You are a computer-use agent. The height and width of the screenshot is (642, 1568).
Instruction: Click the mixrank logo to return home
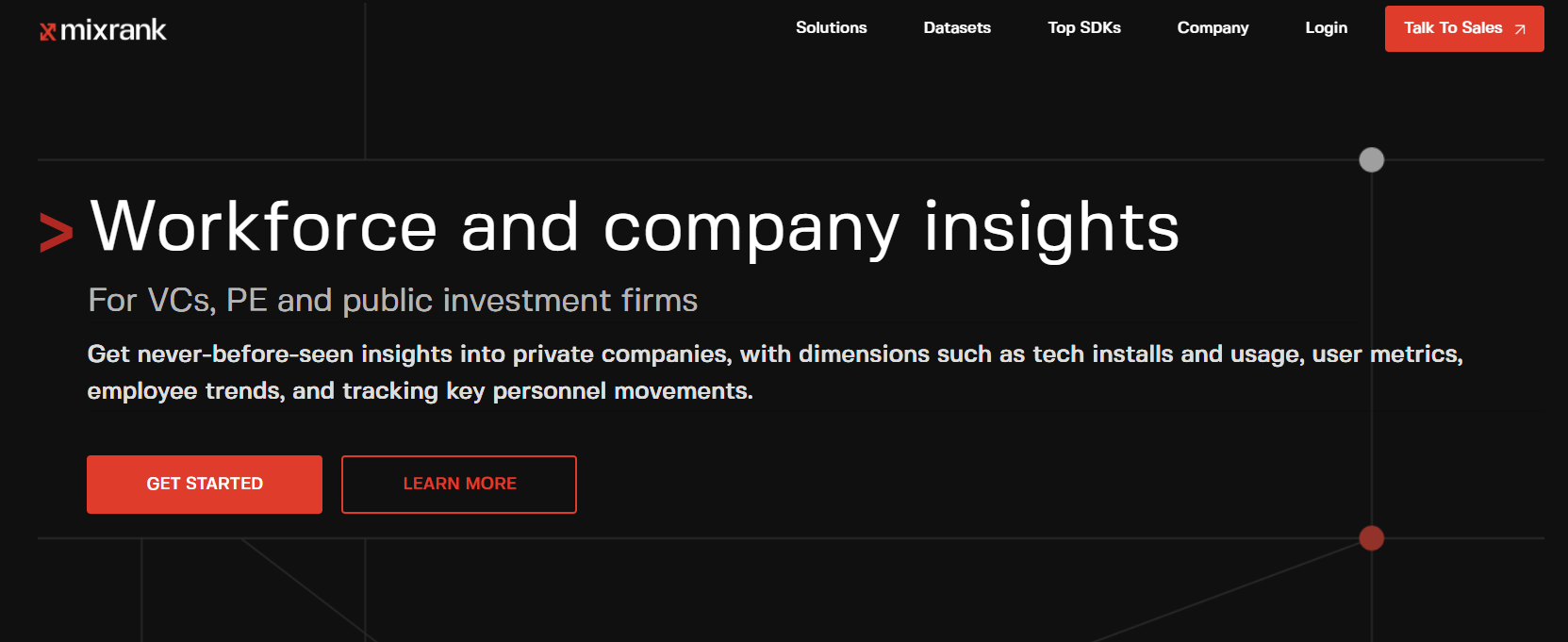tap(104, 28)
